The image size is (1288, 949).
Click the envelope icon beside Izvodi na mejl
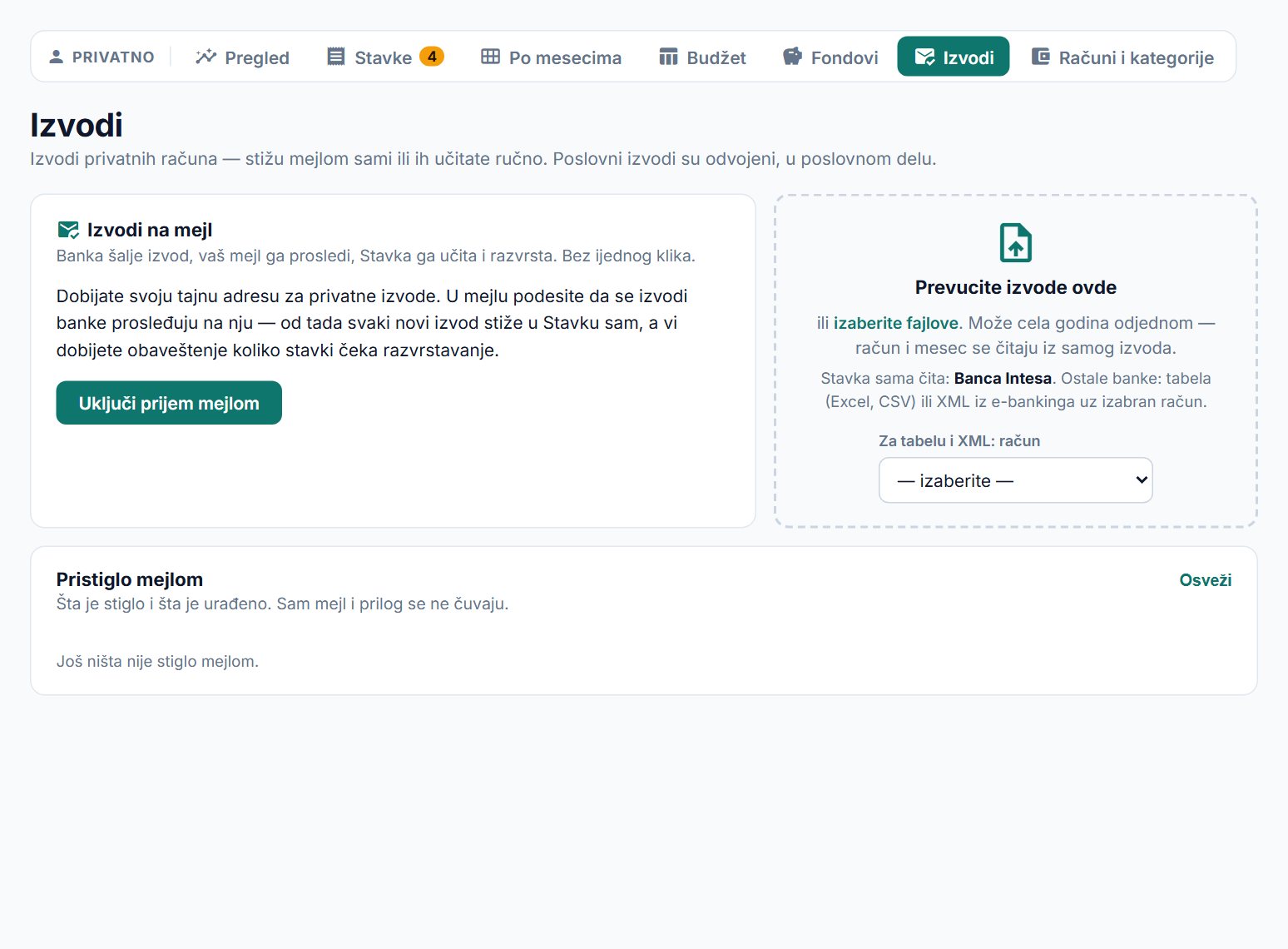coord(68,230)
